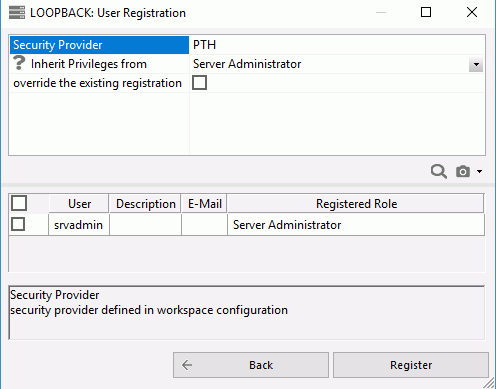
Task: Open the Server Administrator combo box
Action: (x=337, y=64)
